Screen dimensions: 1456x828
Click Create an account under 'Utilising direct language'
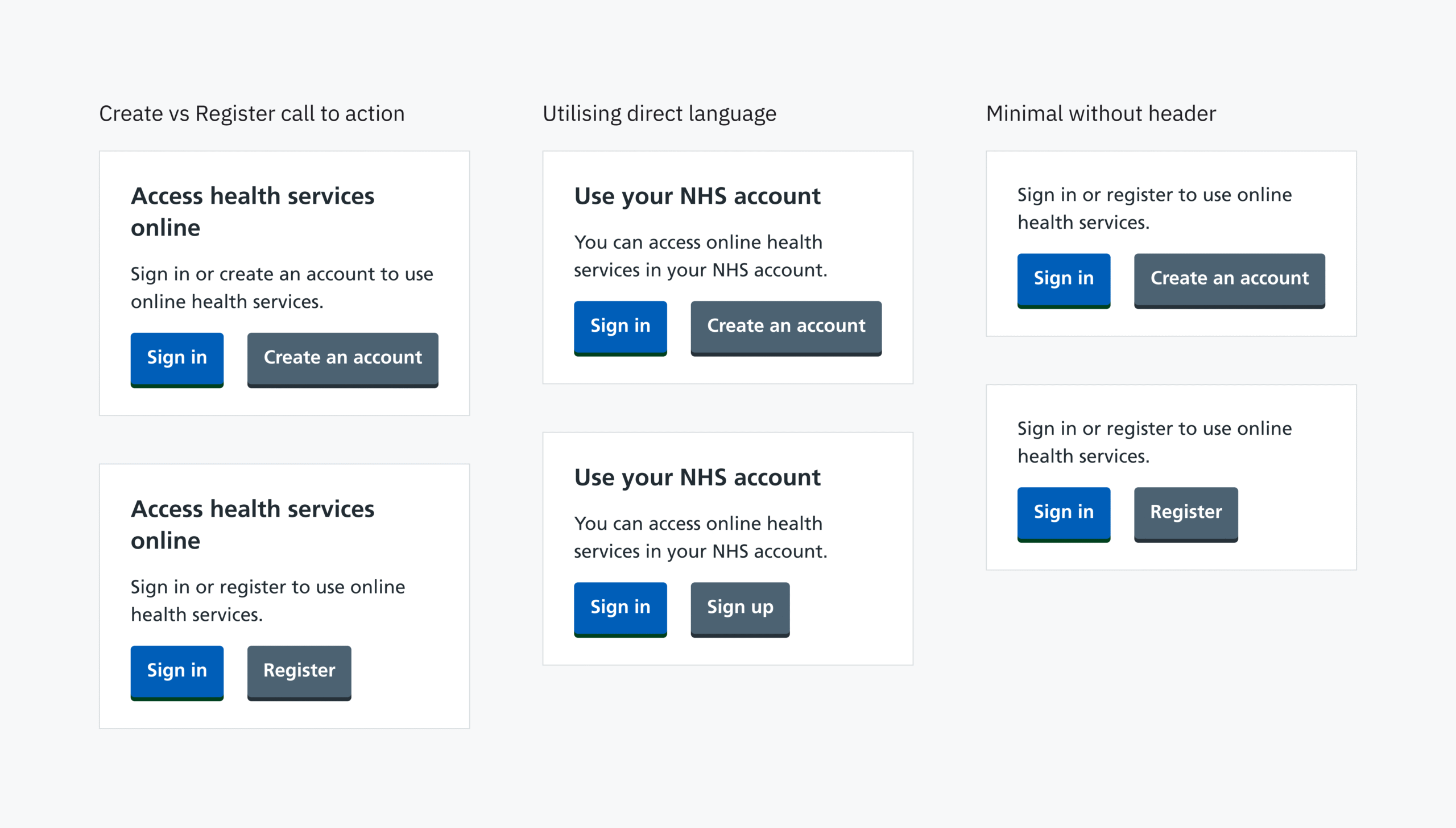pos(785,327)
